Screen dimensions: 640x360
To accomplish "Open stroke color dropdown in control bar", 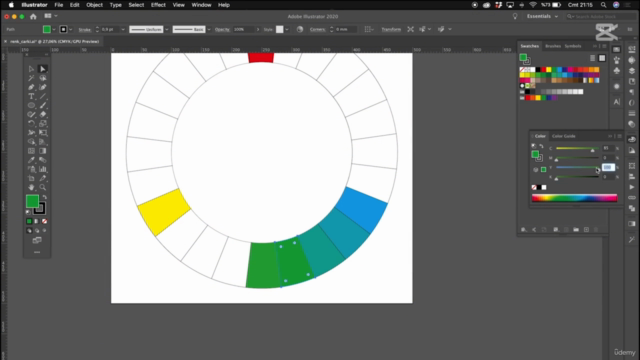I will pos(71,29).
